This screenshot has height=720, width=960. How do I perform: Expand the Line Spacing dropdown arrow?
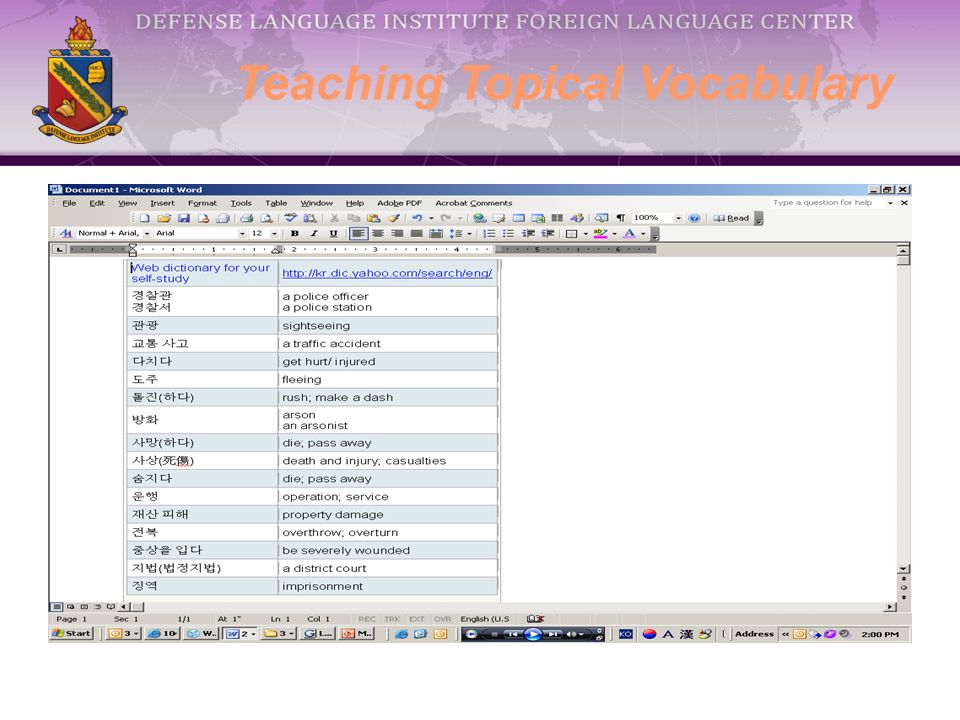pyautogui.click(x=470, y=233)
